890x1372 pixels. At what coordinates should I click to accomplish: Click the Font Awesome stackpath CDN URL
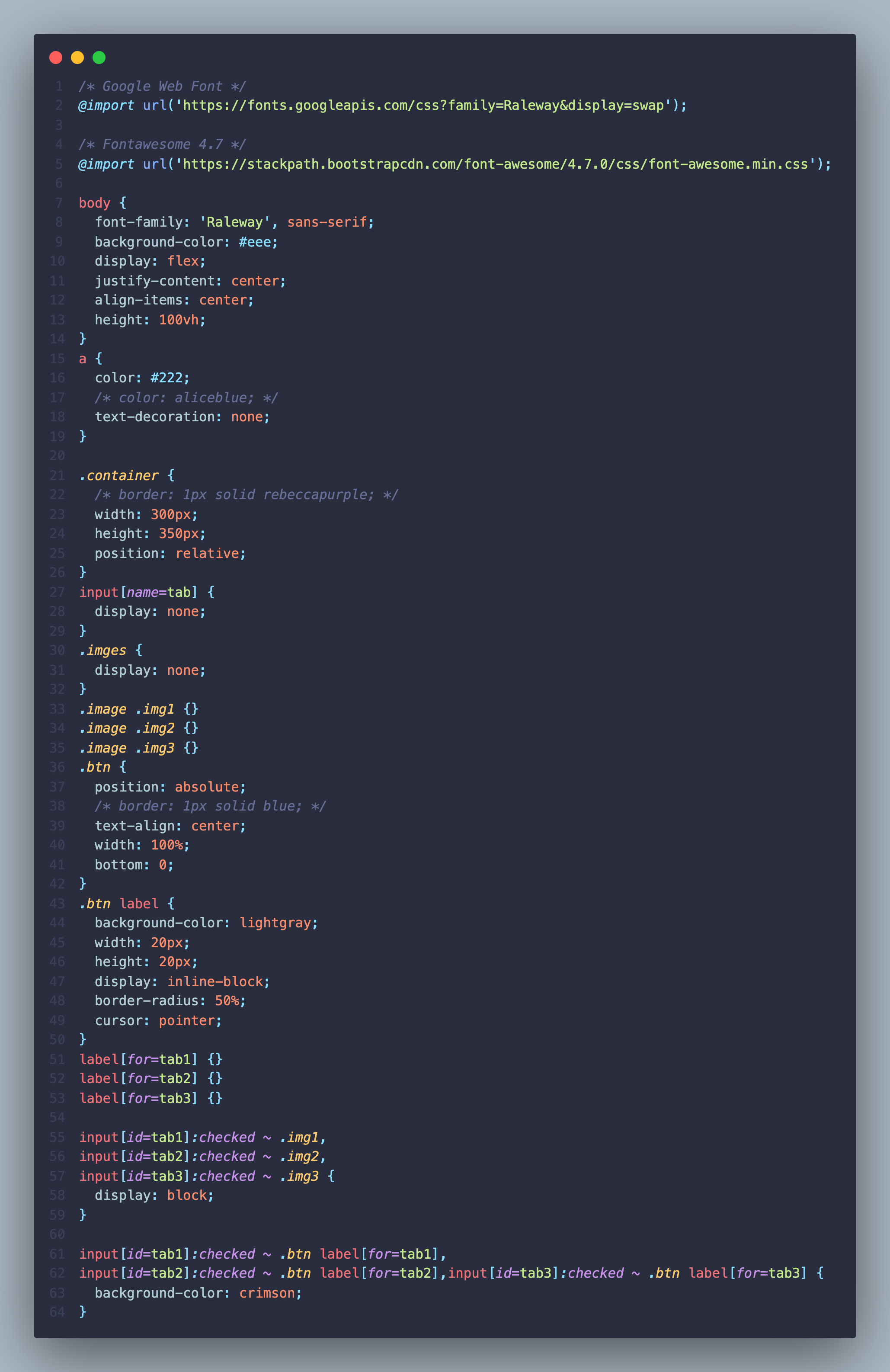[496, 164]
